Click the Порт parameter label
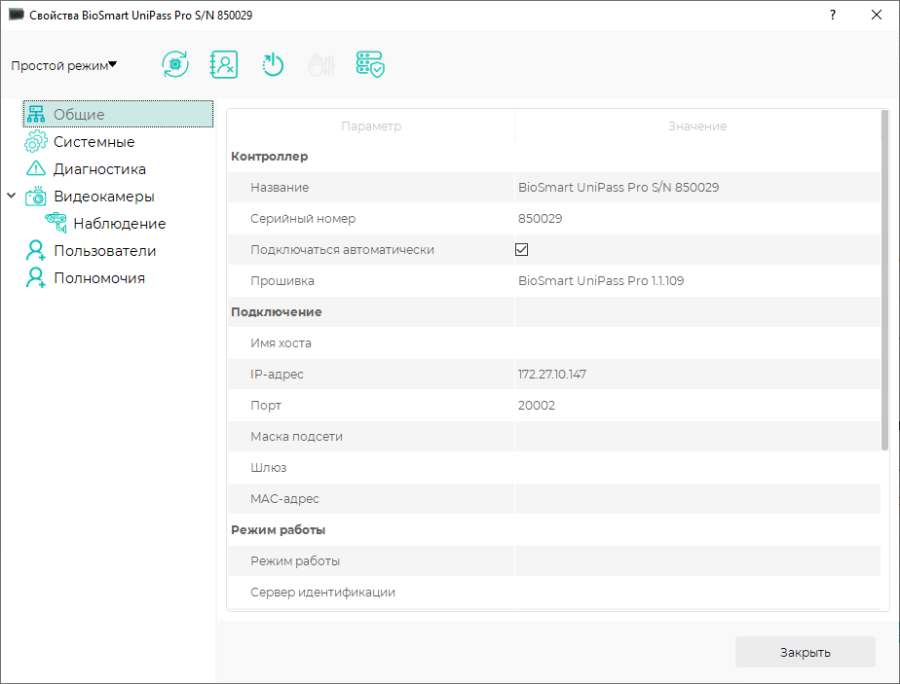The height and width of the screenshot is (684, 900). click(x=266, y=406)
